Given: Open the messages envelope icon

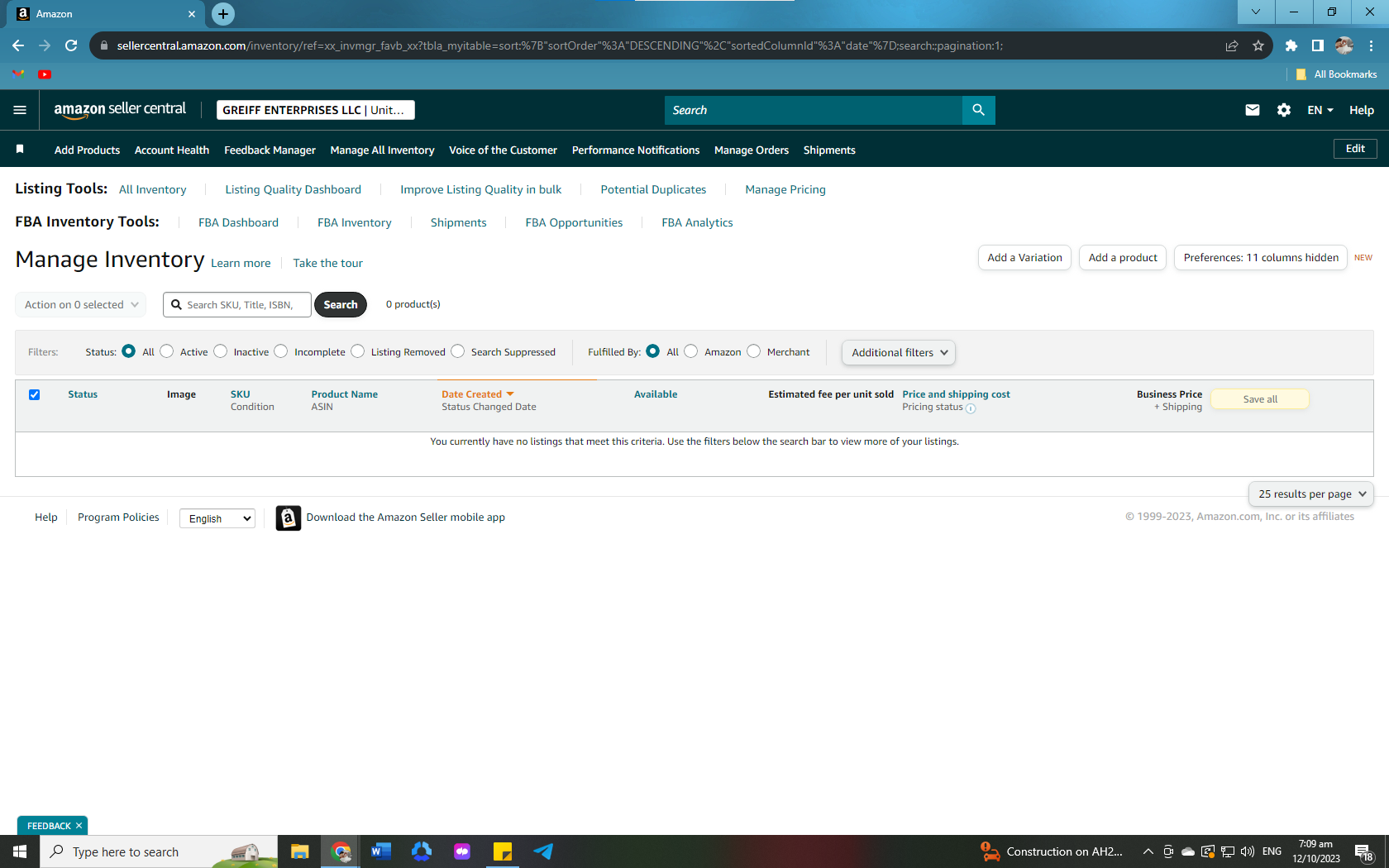Looking at the screenshot, I should 1253,110.
